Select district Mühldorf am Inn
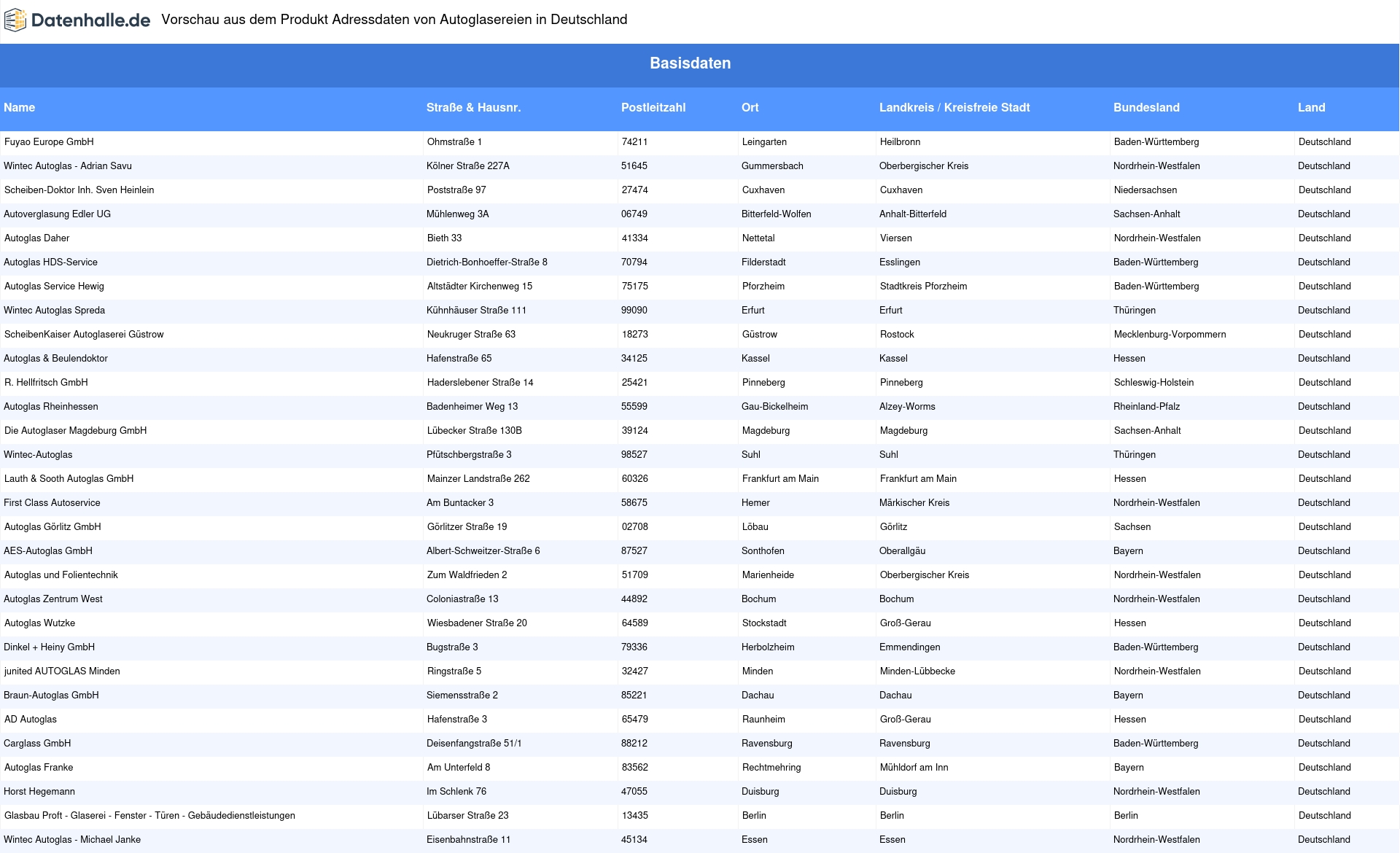The image size is (1400, 853). coord(914,768)
